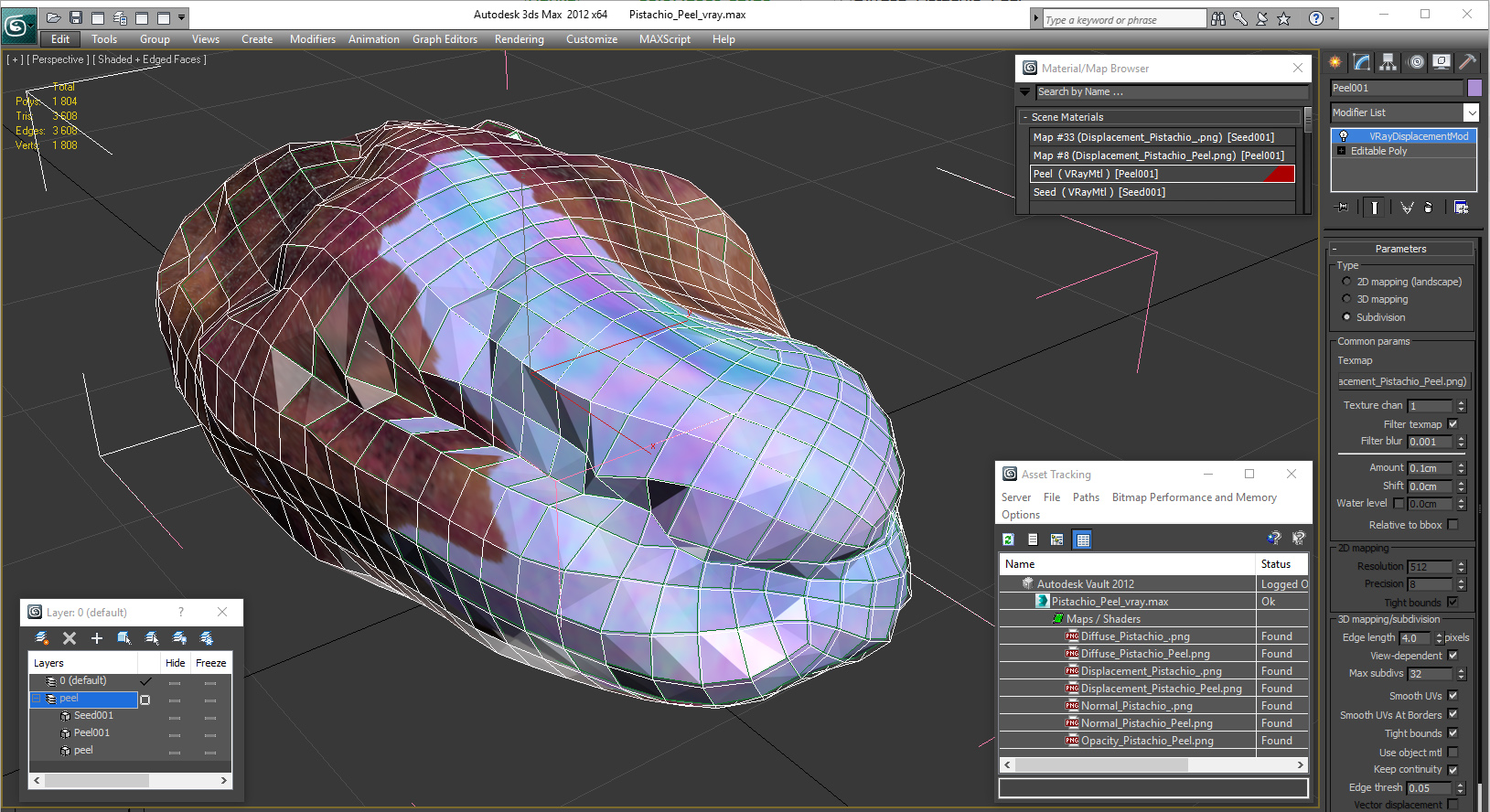Click the Status column header in Asset Tracking
The height and width of the screenshot is (812, 1490).
click(x=1282, y=564)
